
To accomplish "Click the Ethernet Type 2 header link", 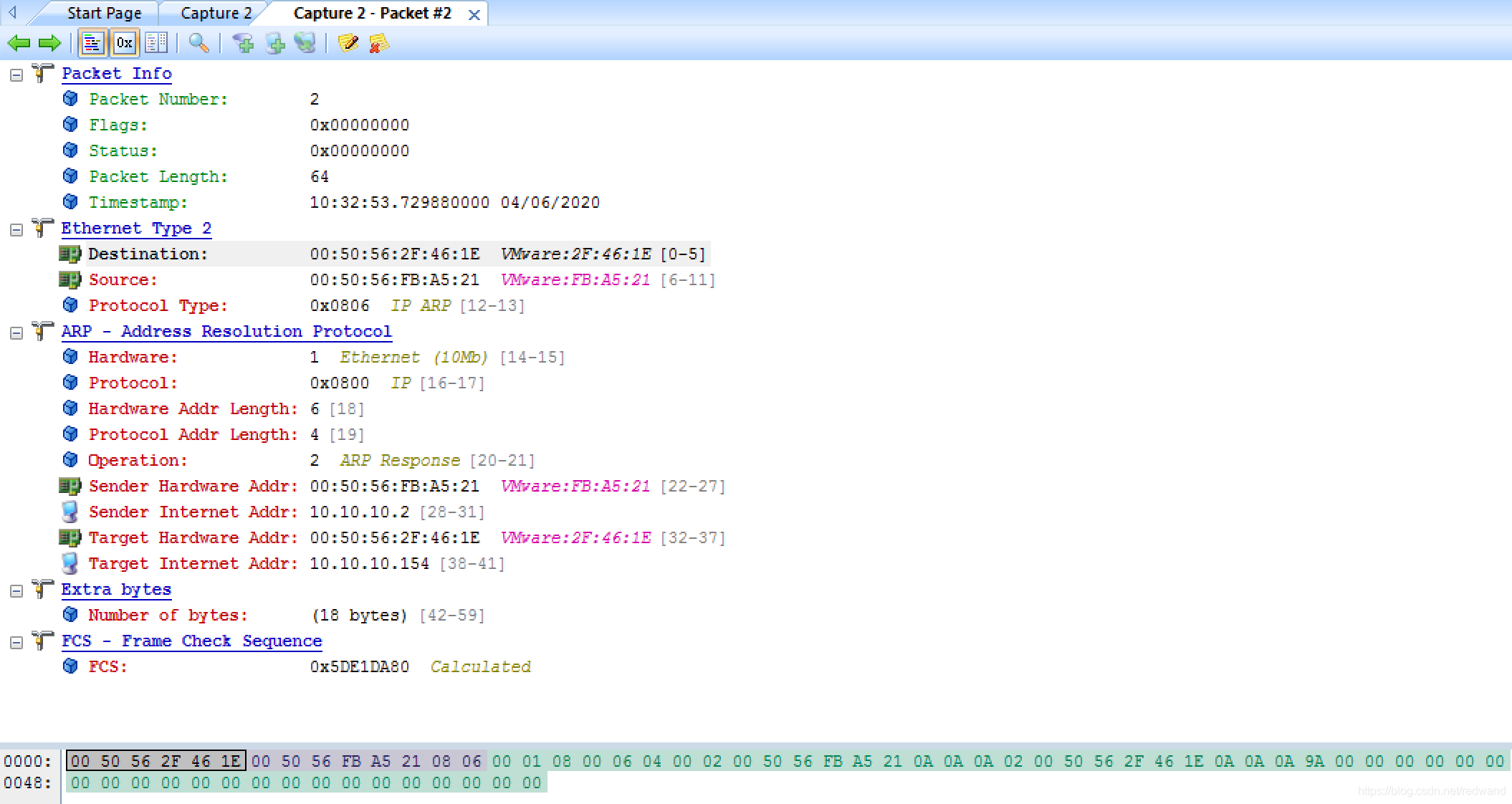I will pyautogui.click(x=136, y=228).
